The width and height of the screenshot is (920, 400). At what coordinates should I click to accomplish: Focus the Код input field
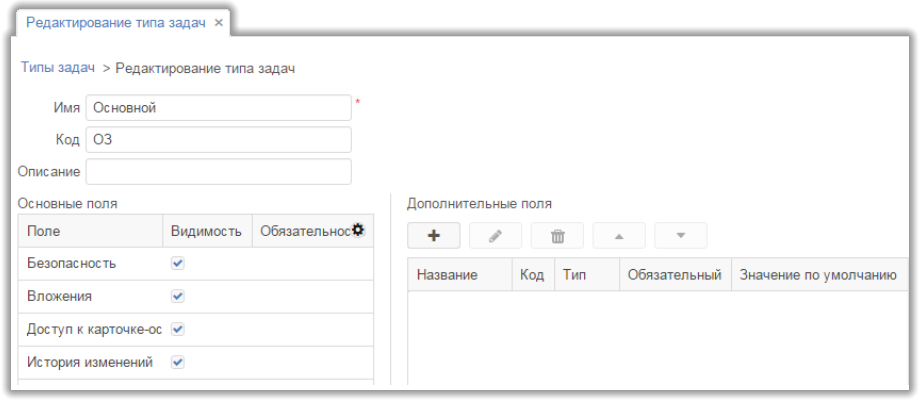219,140
